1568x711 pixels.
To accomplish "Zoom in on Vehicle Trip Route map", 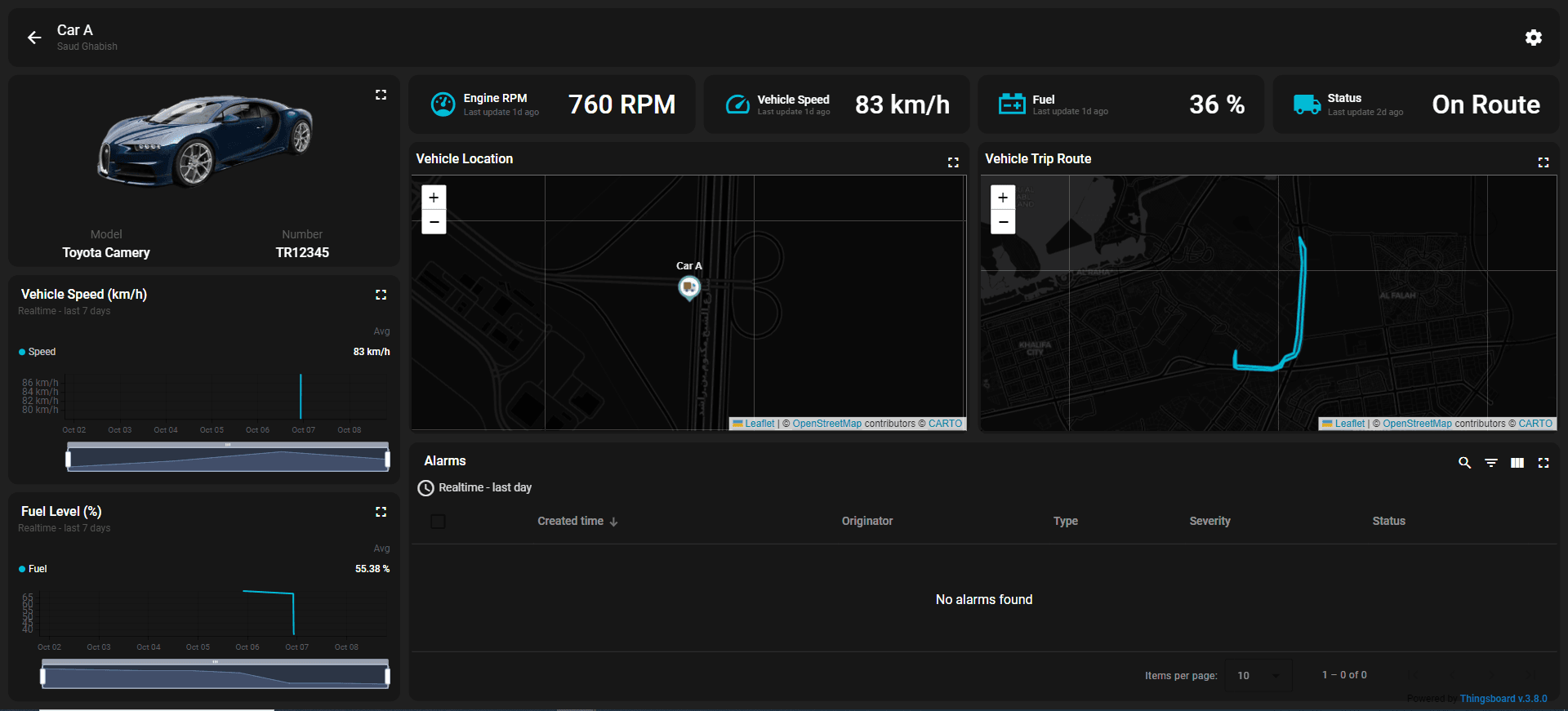I will click(1003, 198).
